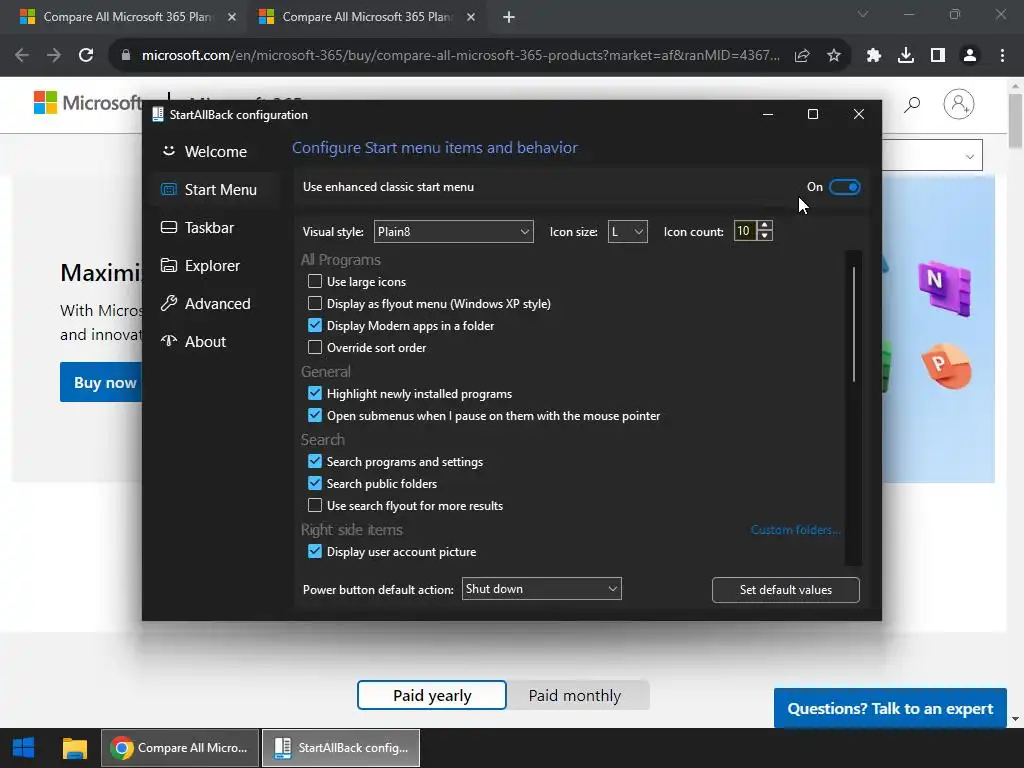The height and width of the screenshot is (768, 1024).
Task: Click Buy now button on Microsoft page
Action: (x=101, y=382)
